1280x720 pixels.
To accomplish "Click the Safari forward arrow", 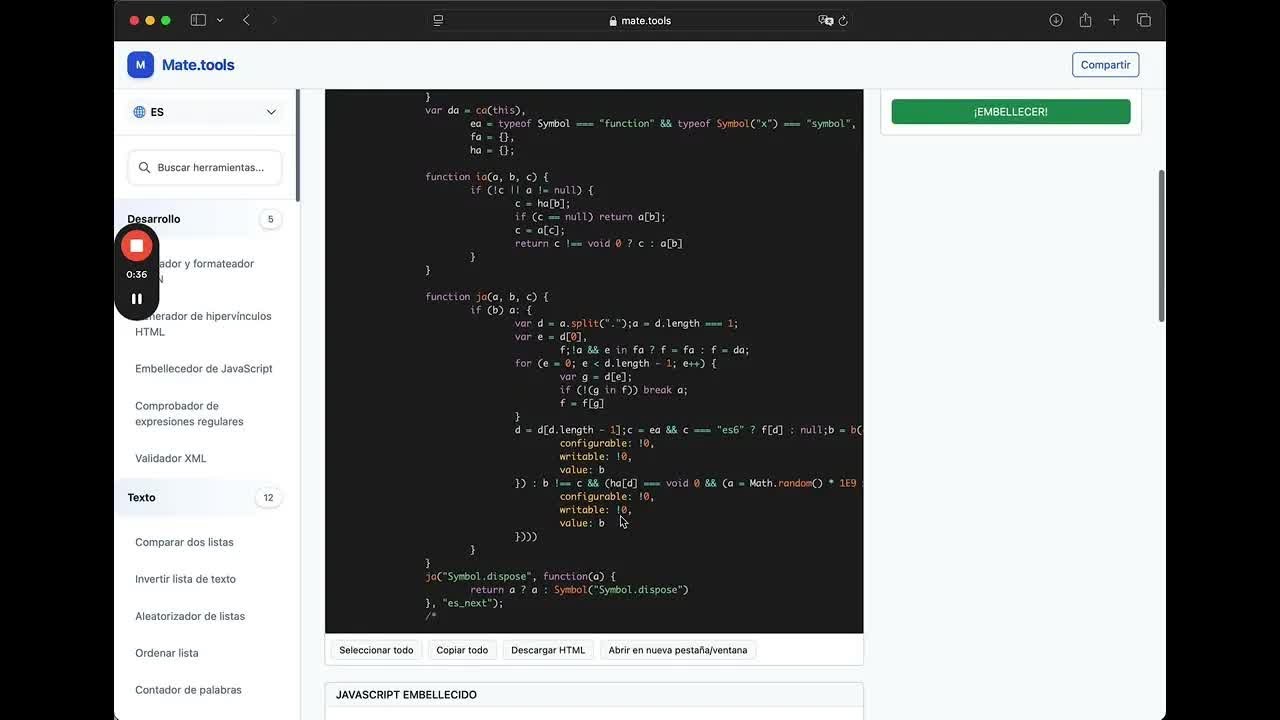I will [x=274, y=20].
